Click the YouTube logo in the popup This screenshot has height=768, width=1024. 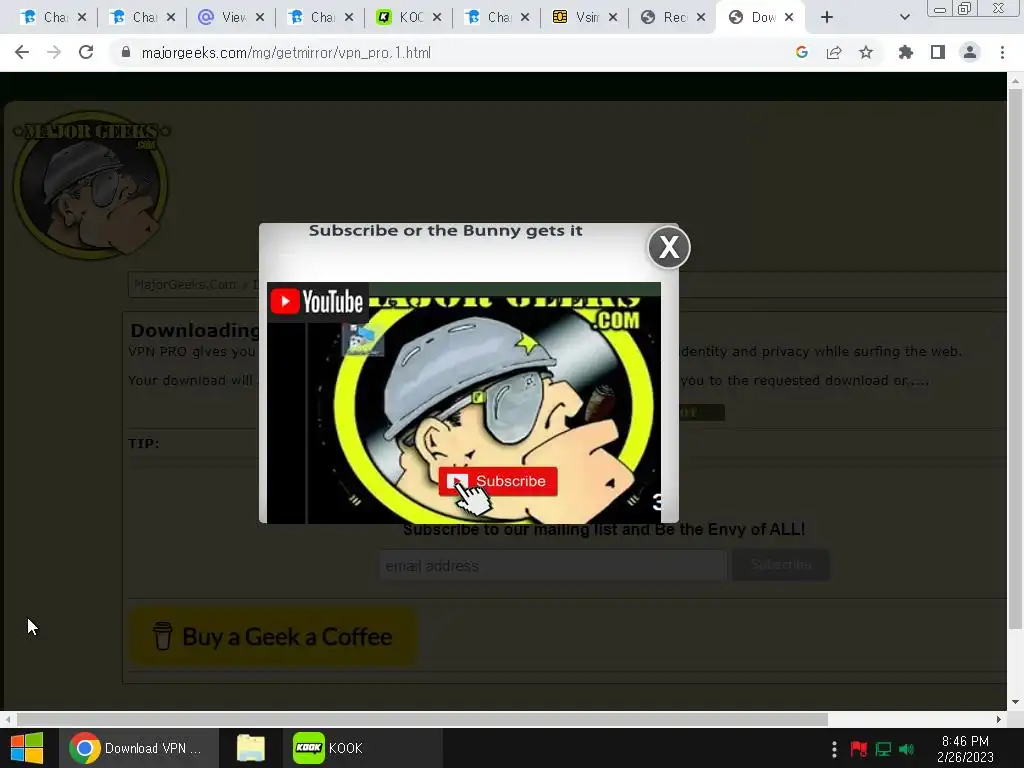tap(317, 302)
